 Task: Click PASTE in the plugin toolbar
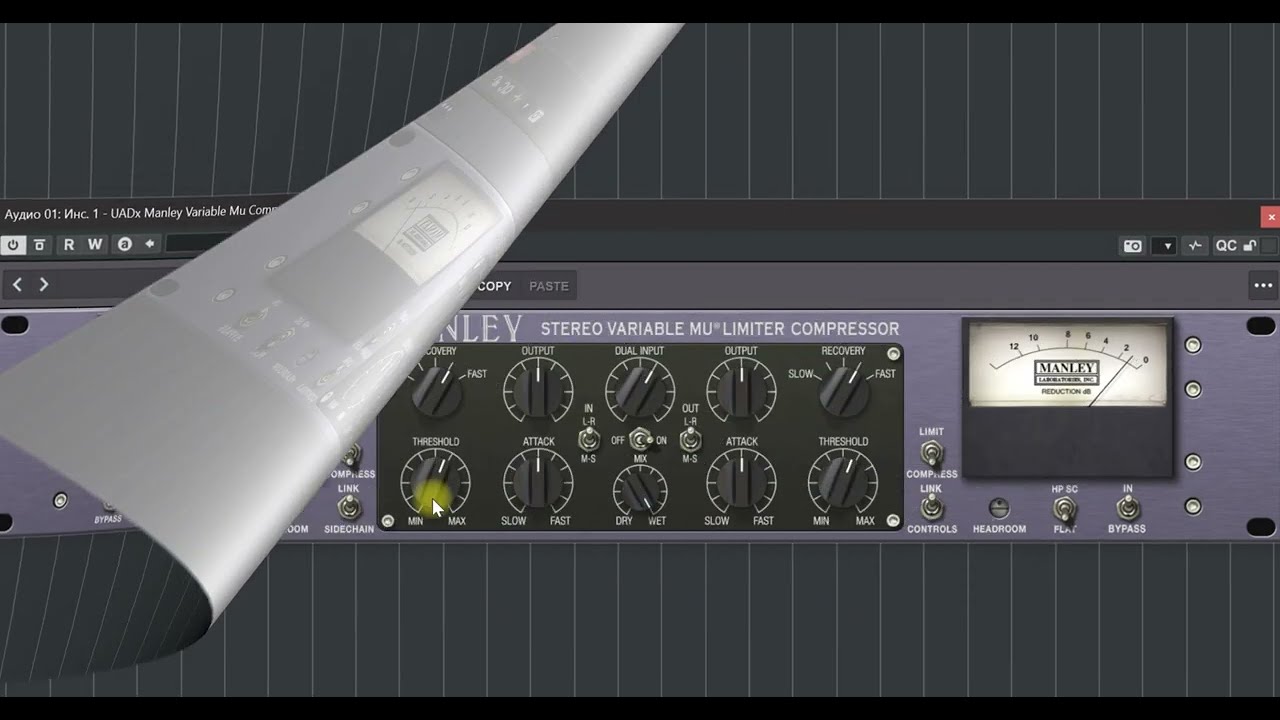(x=549, y=286)
